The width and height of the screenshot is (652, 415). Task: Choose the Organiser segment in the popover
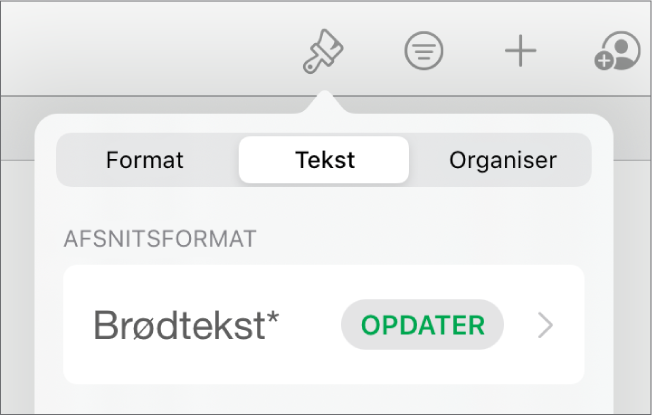tap(502, 160)
